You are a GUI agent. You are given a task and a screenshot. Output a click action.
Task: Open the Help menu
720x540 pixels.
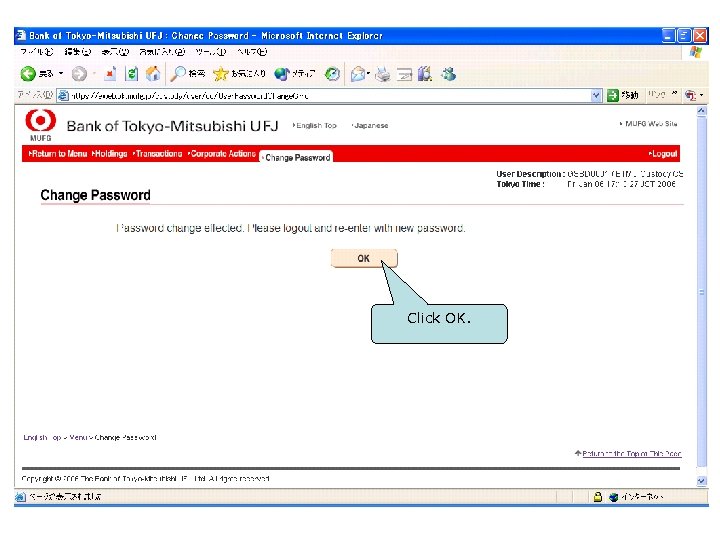pyautogui.click(x=252, y=52)
